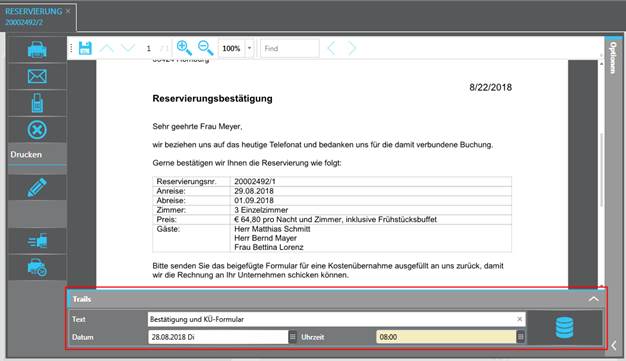Click the document date 8/22/2018
Screen dimensions: 626x361
pos(491,87)
